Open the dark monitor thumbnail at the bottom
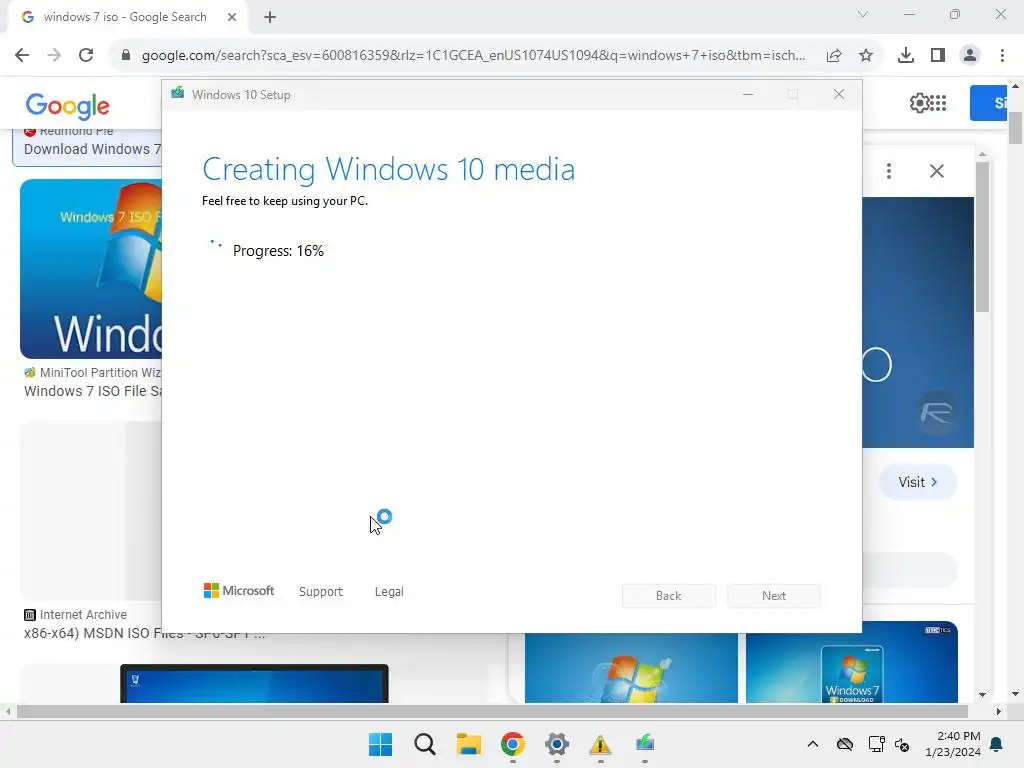Screen dimensions: 1024x768 (254, 684)
